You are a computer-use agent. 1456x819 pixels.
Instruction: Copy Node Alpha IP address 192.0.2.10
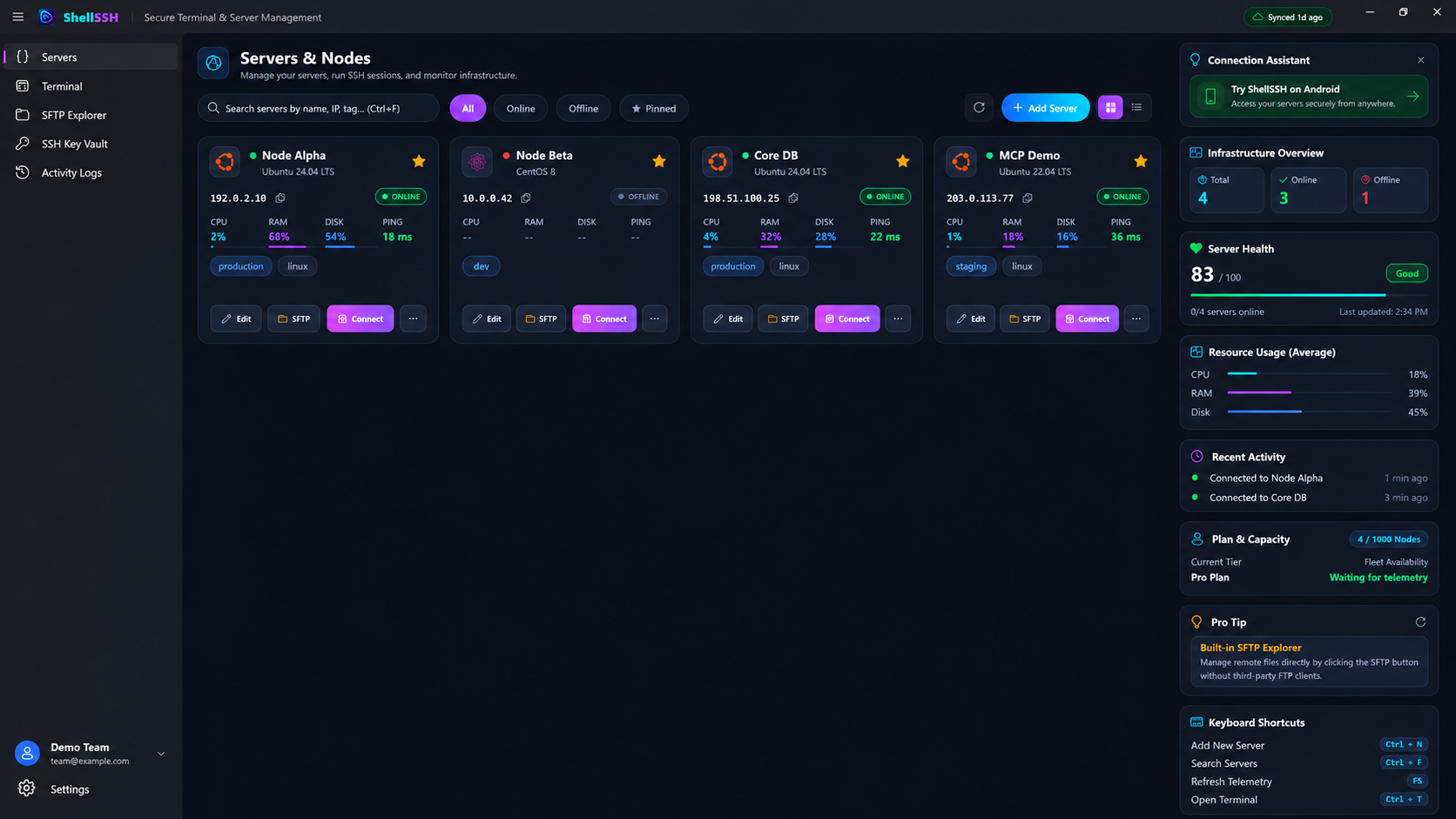point(280,198)
